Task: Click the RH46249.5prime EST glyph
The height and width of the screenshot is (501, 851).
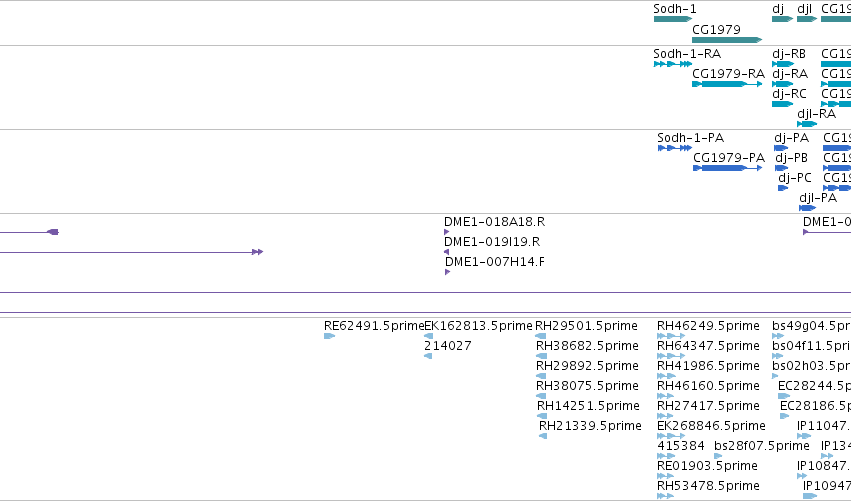Action: [671, 337]
